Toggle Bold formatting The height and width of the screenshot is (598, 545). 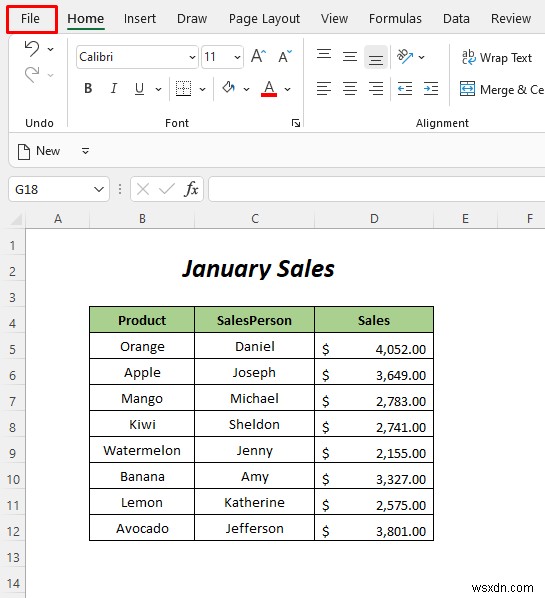click(88, 88)
